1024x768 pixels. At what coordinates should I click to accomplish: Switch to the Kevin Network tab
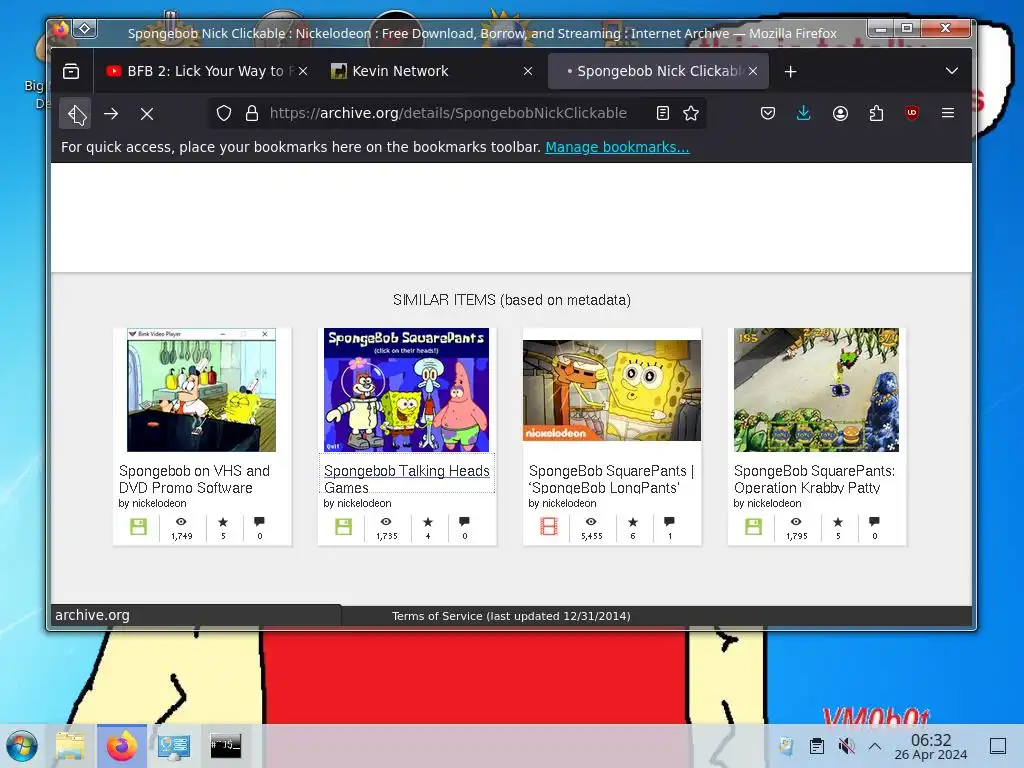[431, 71]
